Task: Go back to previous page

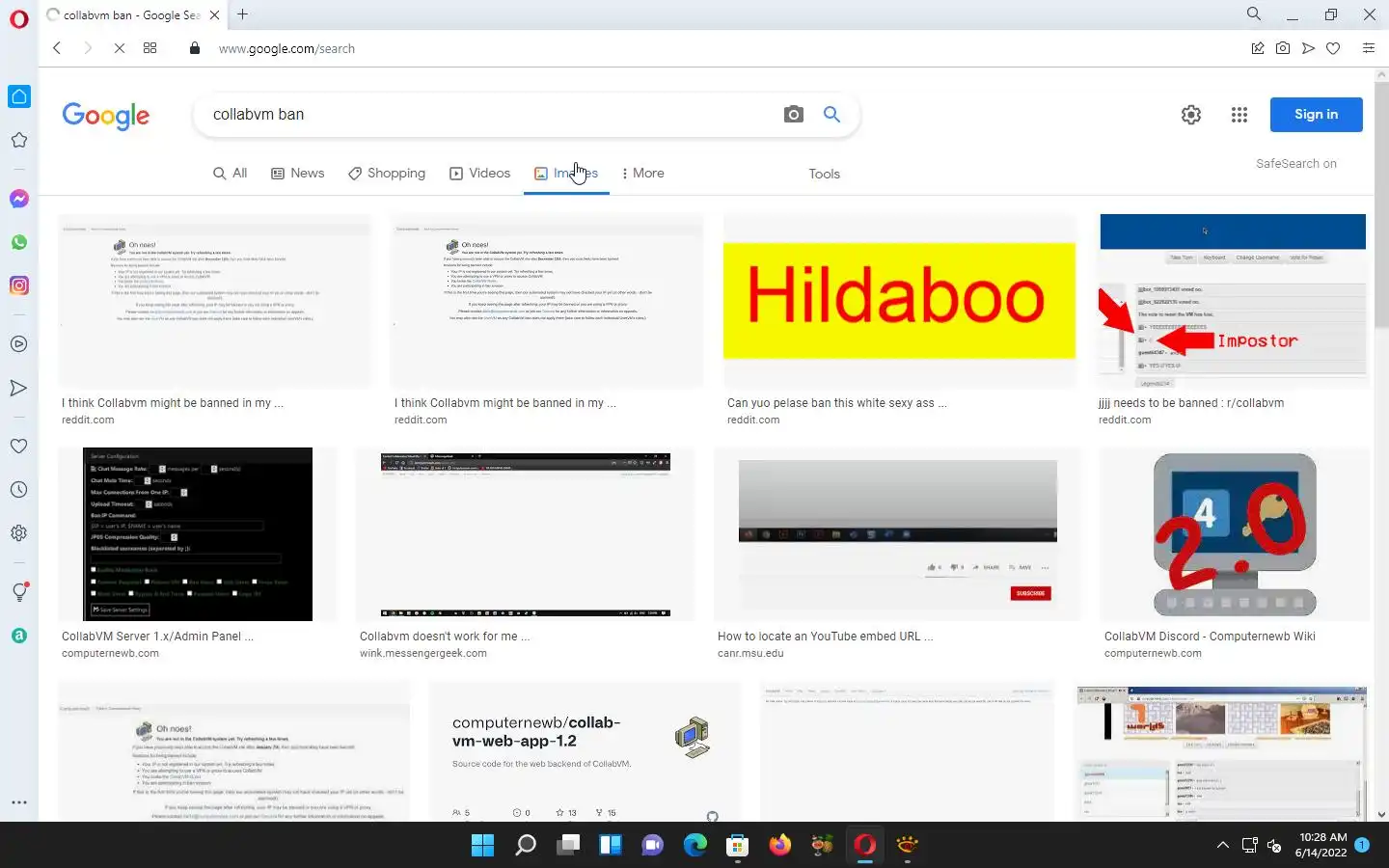Action: click(57, 48)
